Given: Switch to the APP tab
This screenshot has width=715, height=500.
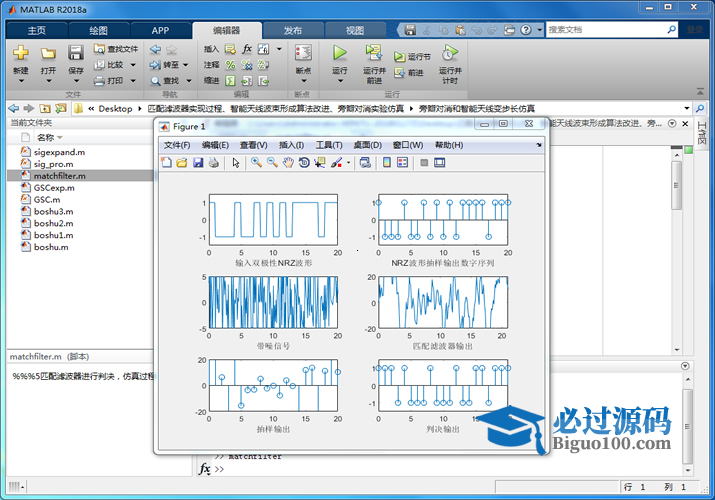Looking at the screenshot, I should click(x=160, y=31).
